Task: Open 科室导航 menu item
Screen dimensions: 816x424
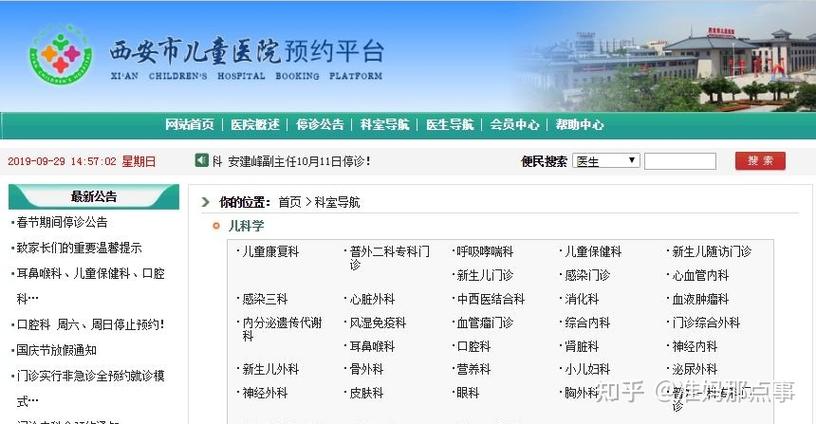Action: point(385,125)
